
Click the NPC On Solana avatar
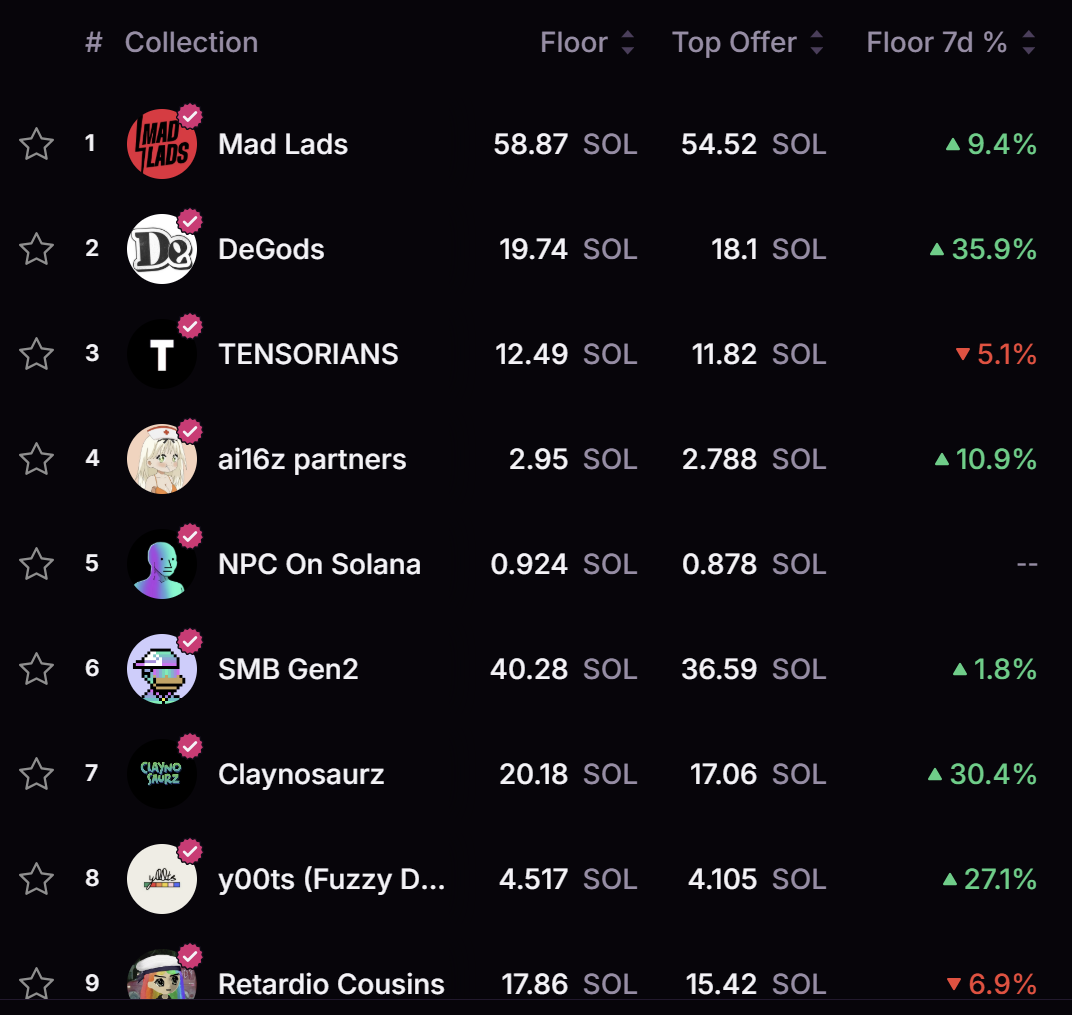point(161,565)
